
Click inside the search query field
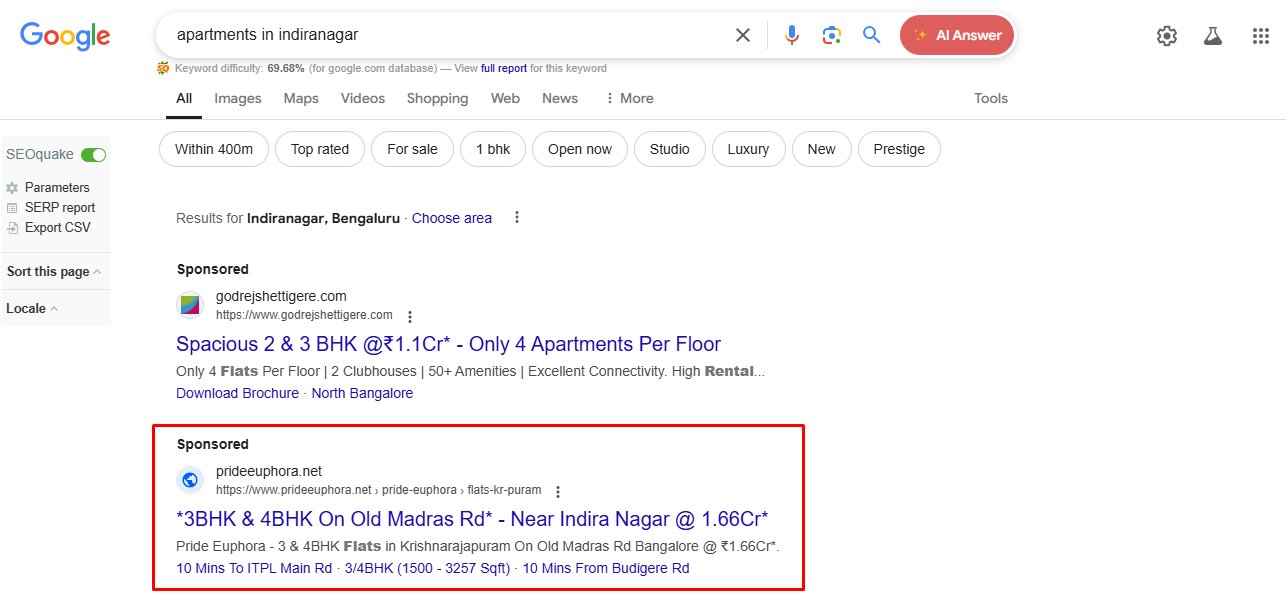pyautogui.click(x=440, y=35)
